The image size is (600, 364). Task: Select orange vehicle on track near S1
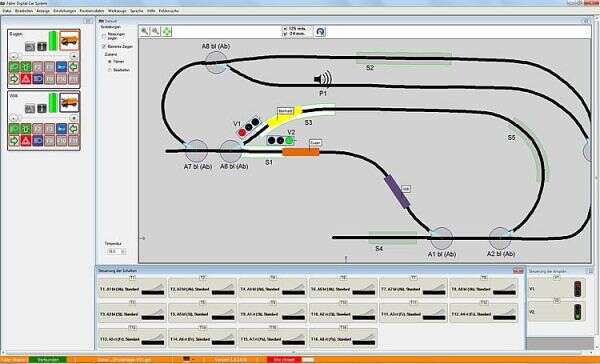[301, 152]
